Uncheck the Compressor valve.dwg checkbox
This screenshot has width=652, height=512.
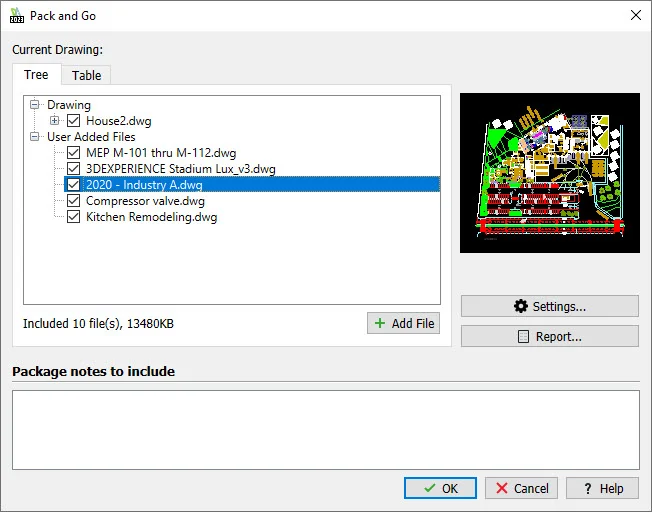click(x=73, y=201)
